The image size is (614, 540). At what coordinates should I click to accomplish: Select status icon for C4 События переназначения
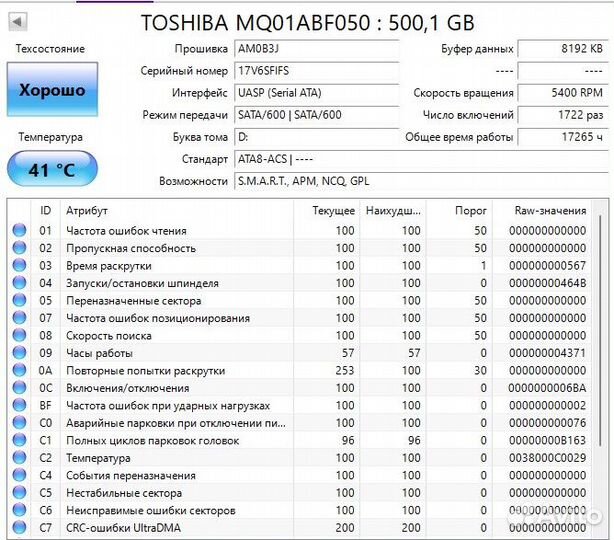tap(19, 475)
